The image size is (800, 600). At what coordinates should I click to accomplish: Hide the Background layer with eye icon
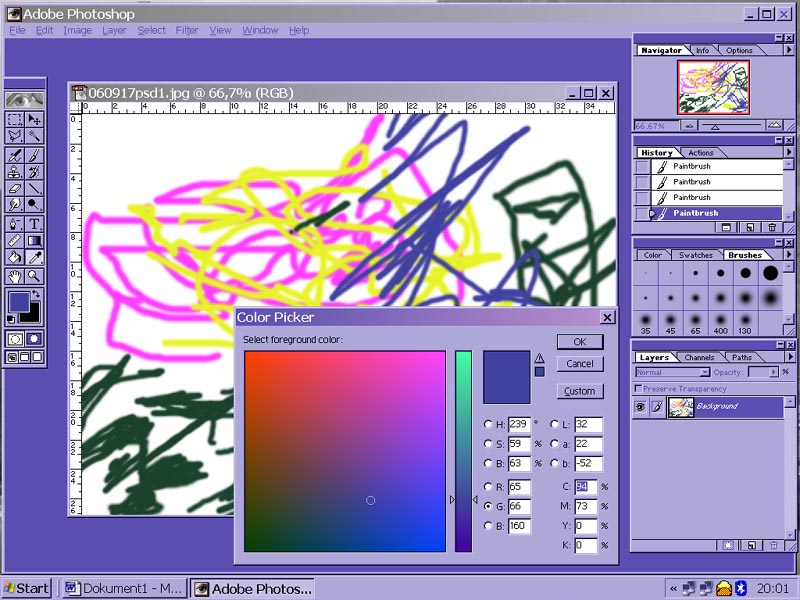pyautogui.click(x=641, y=407)
